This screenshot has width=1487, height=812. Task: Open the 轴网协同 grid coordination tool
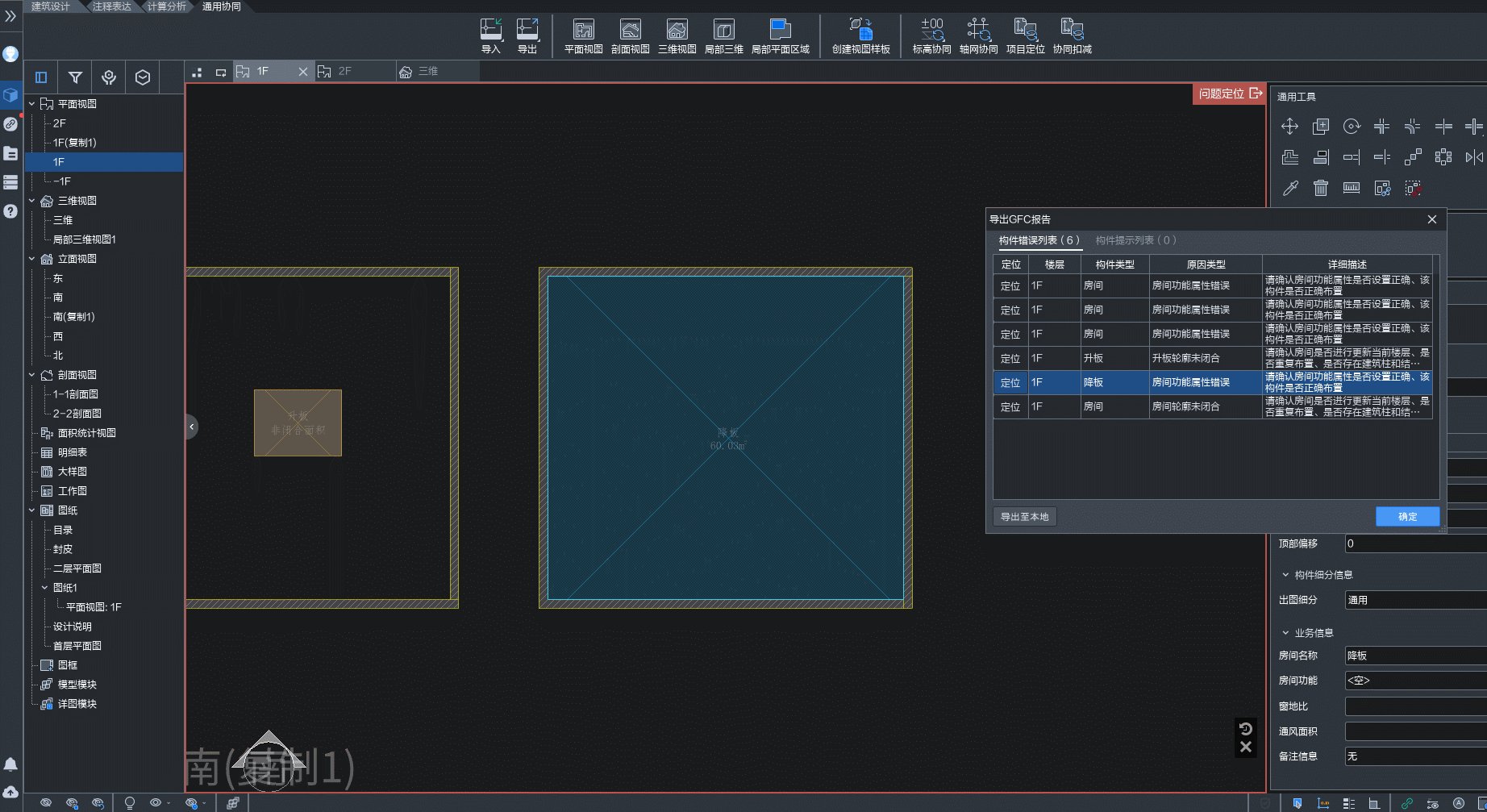coord(978,35)
